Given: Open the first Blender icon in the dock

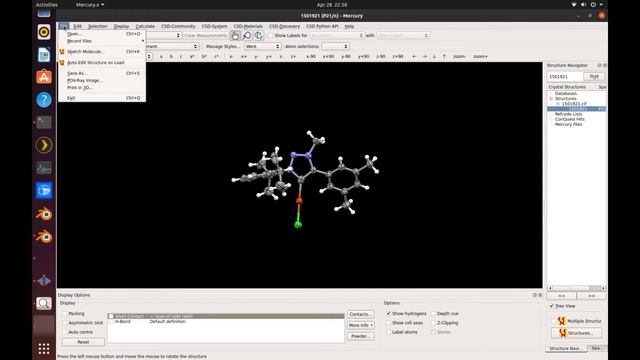Looking at the screenshot, I should tap(44, 214).
